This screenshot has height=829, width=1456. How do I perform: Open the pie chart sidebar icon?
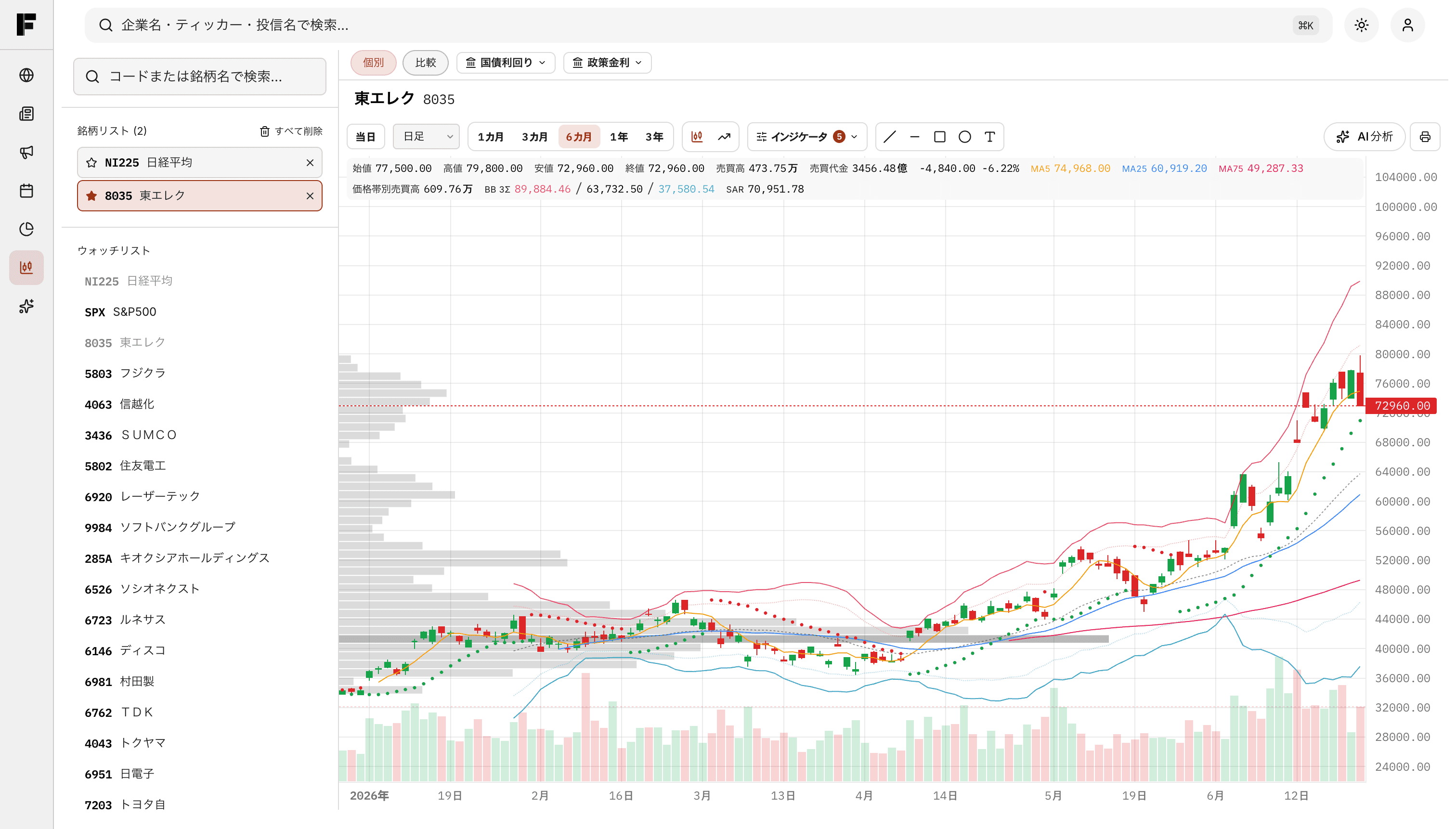click(x=26, y=229)
